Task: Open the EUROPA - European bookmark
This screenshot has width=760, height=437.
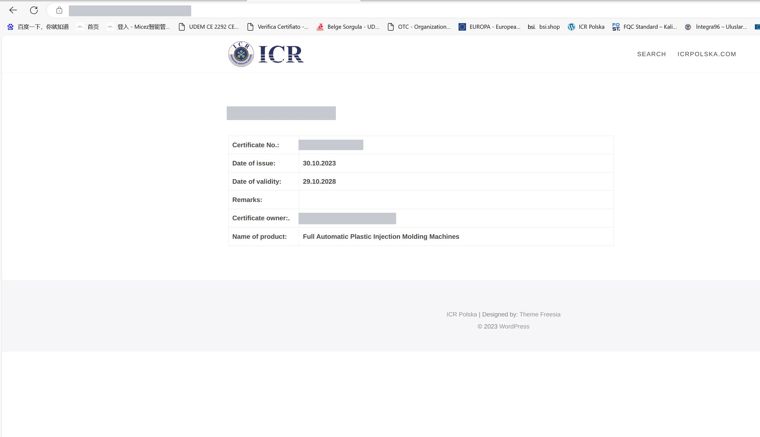Action: pyautogui.click(x=489, y=27)
